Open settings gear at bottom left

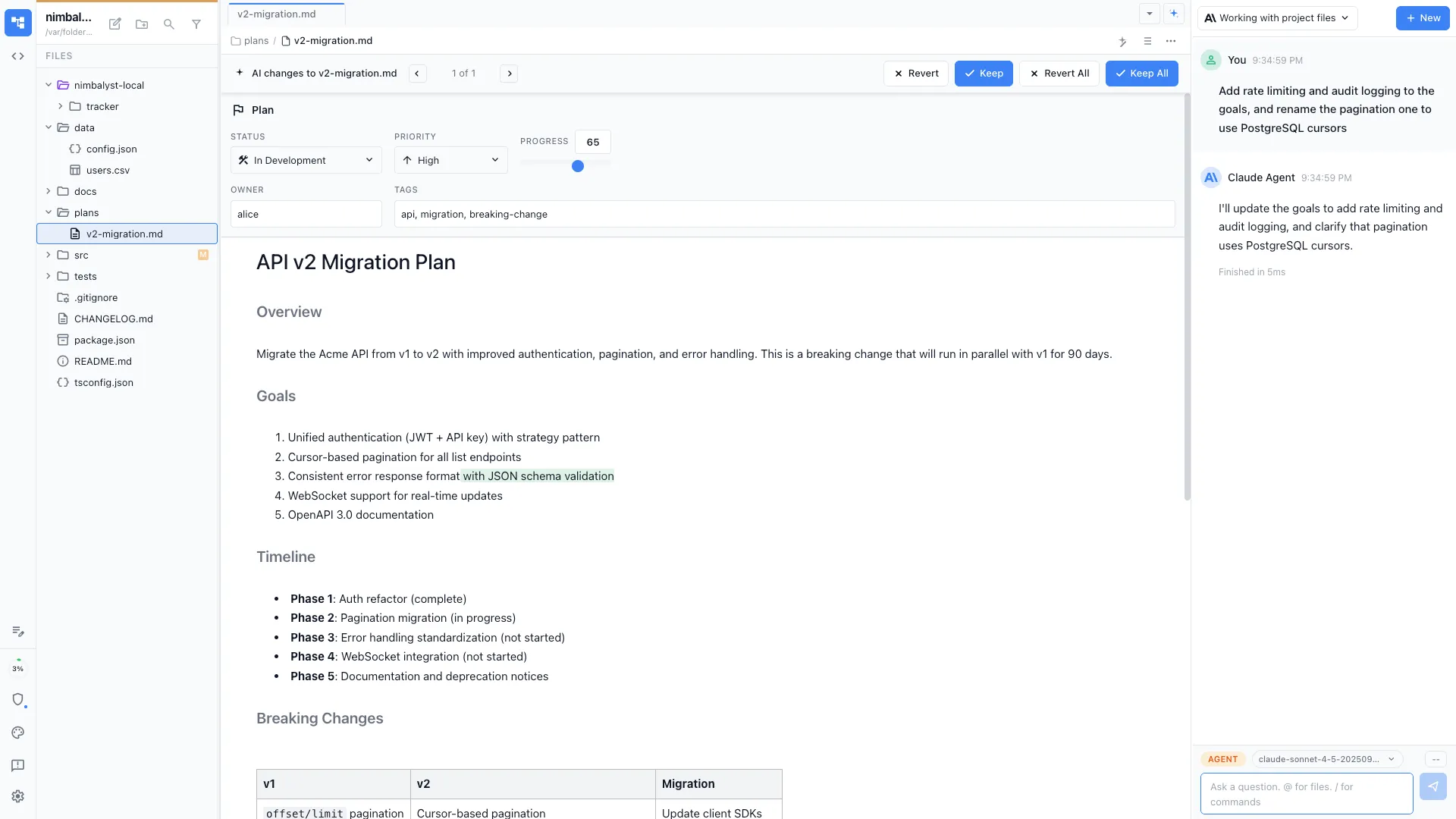coord(17,795)
